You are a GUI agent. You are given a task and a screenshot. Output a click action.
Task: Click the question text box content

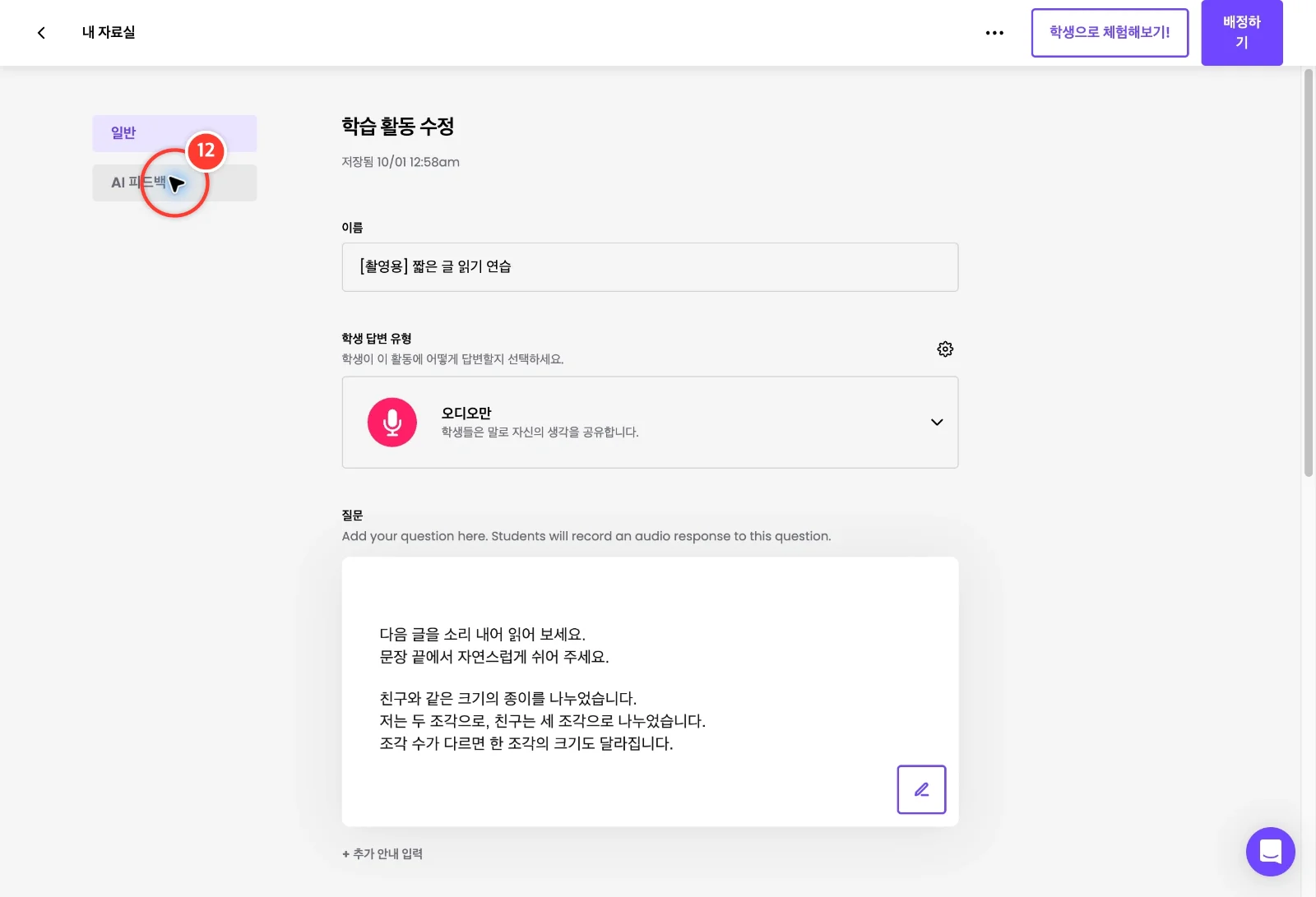tap(650, 692)
